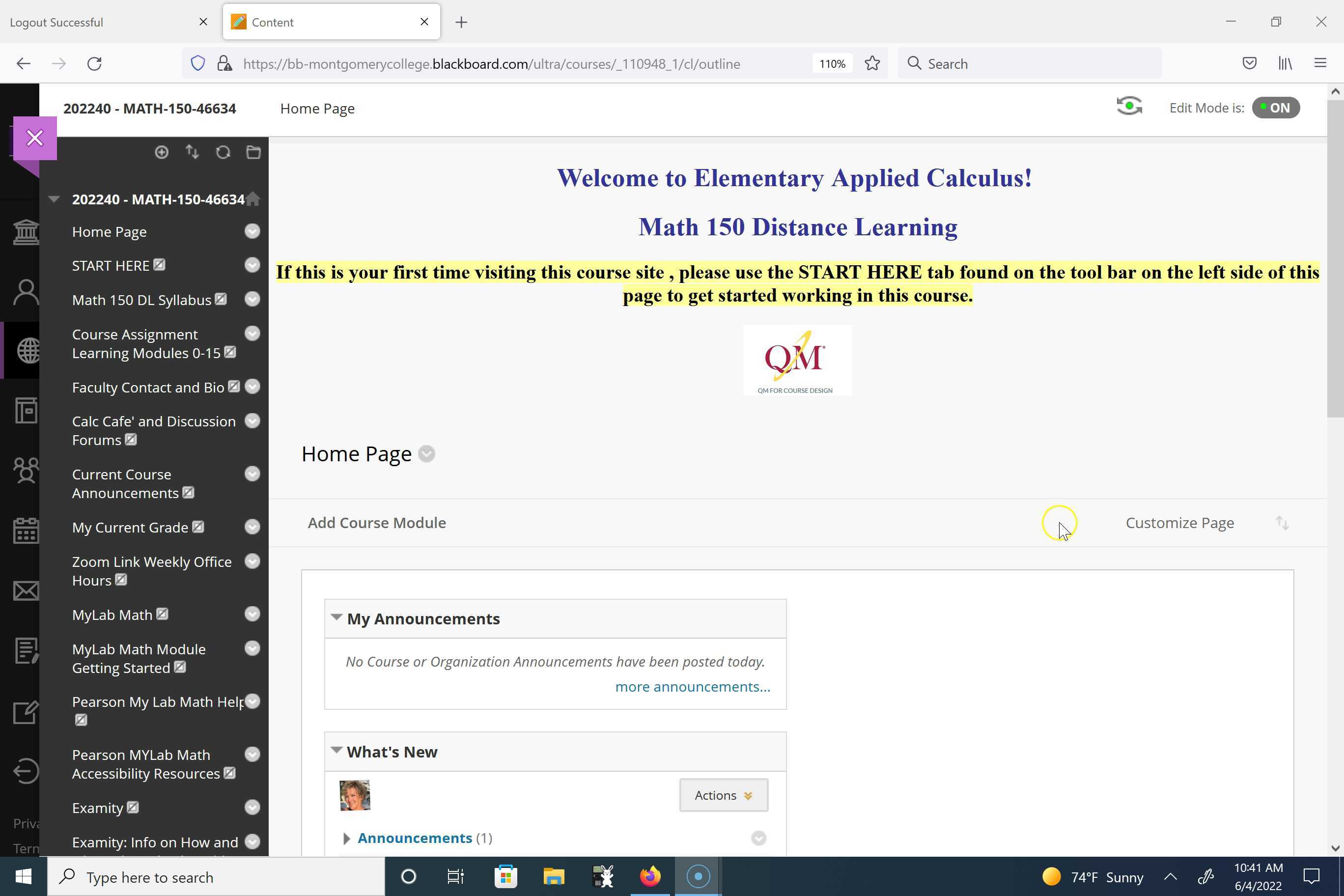Image resolution: width=1344 pixels, height=896 pixels.
Task: Reorder course menu items with arrows icon
Action: (x=192, y=152)
